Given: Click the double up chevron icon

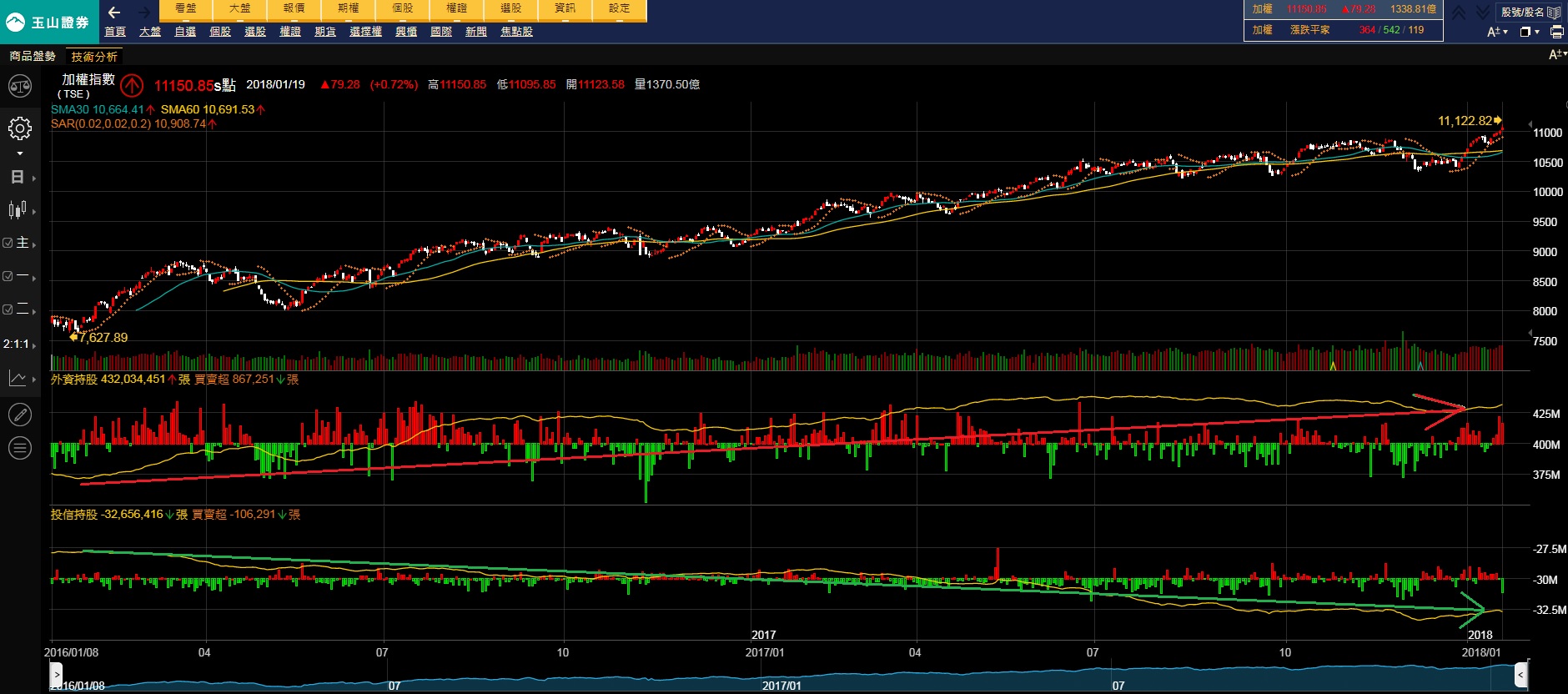Looking at the screenshot, I should pos(1459,13).
